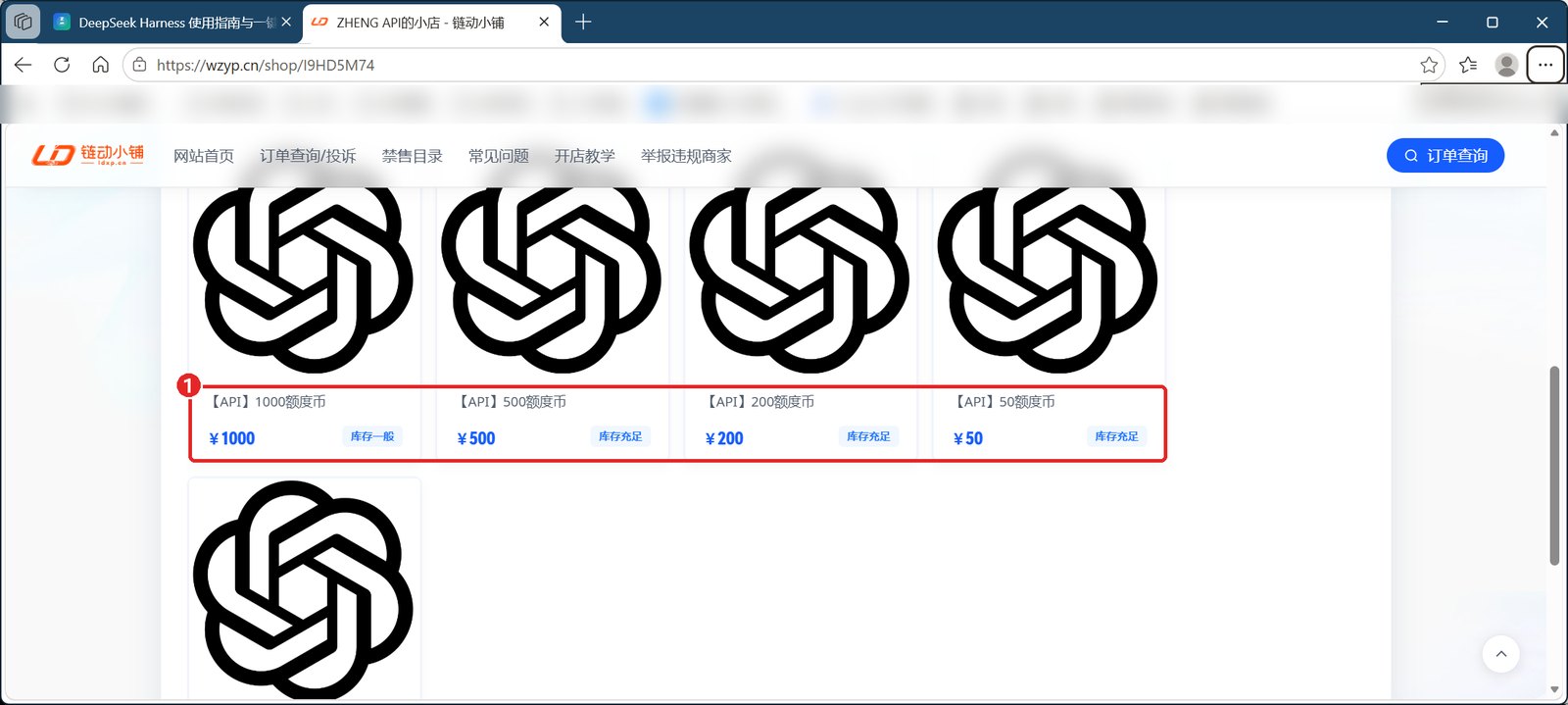Open the 网站首页 nav item
The height and width of the screenshot is (705, 1568).
click(x=204, y=156)
